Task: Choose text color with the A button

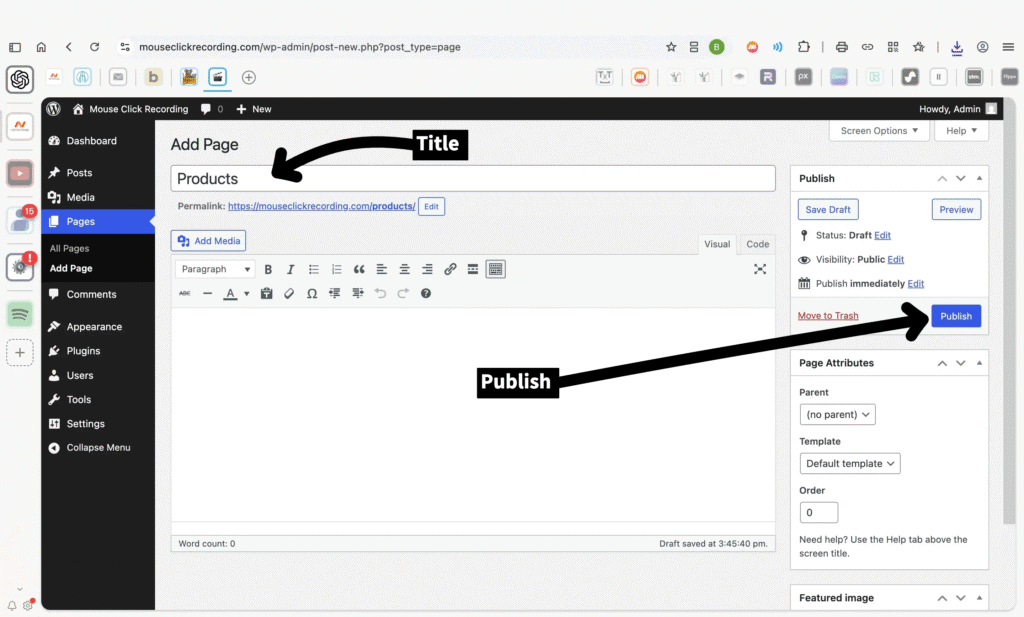Action: pyautogui.click(x=230, y=294)
